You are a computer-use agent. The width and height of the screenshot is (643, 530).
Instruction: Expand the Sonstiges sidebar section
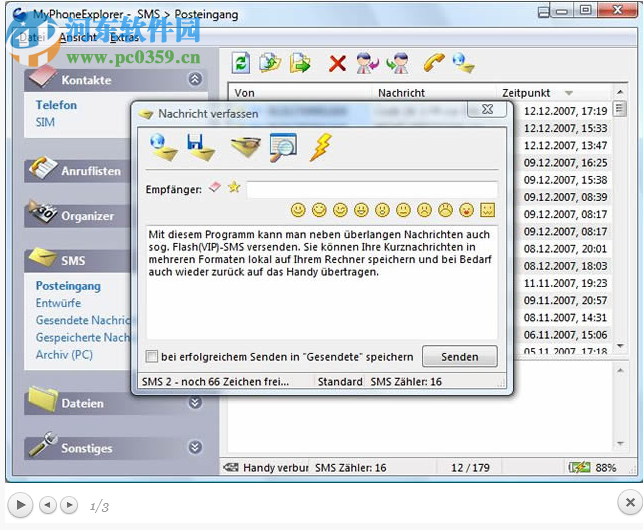(195, 447)
